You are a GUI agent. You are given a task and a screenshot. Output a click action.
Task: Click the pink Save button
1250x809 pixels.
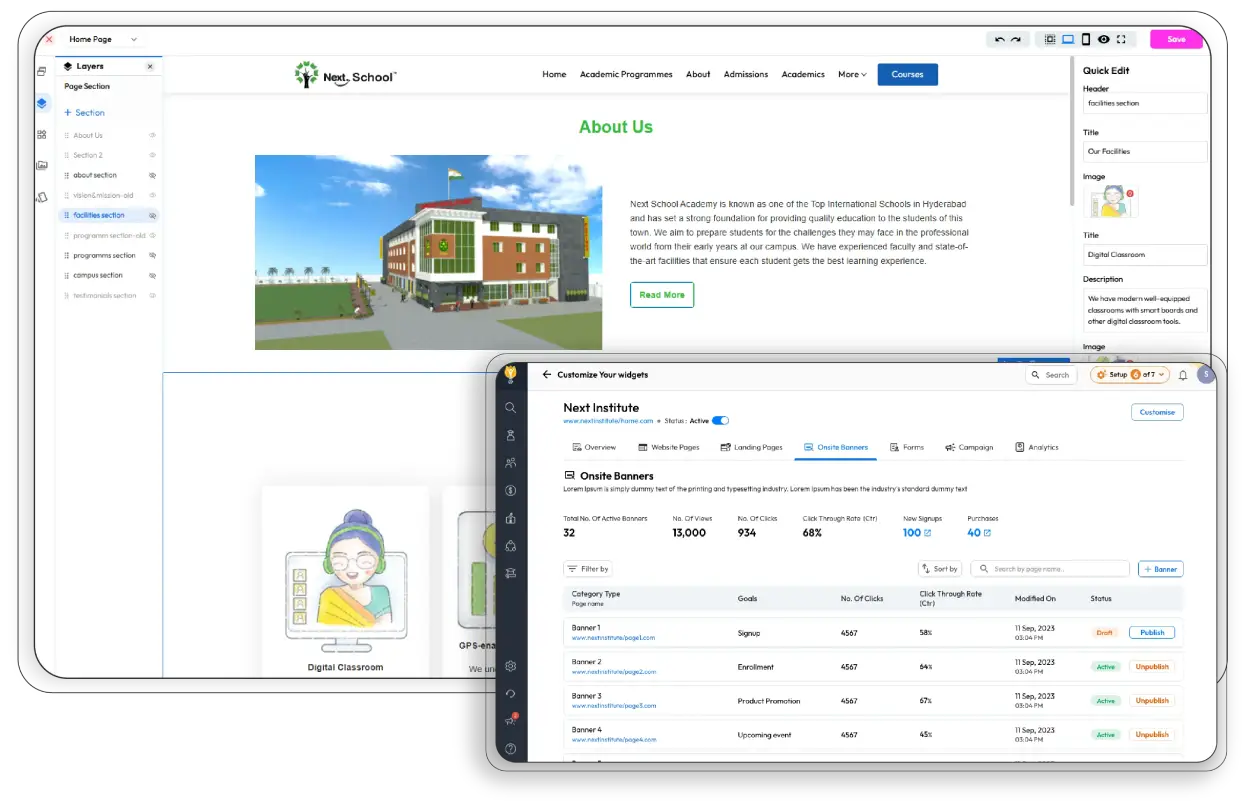pyautogui.click(x=1176, y=39)
